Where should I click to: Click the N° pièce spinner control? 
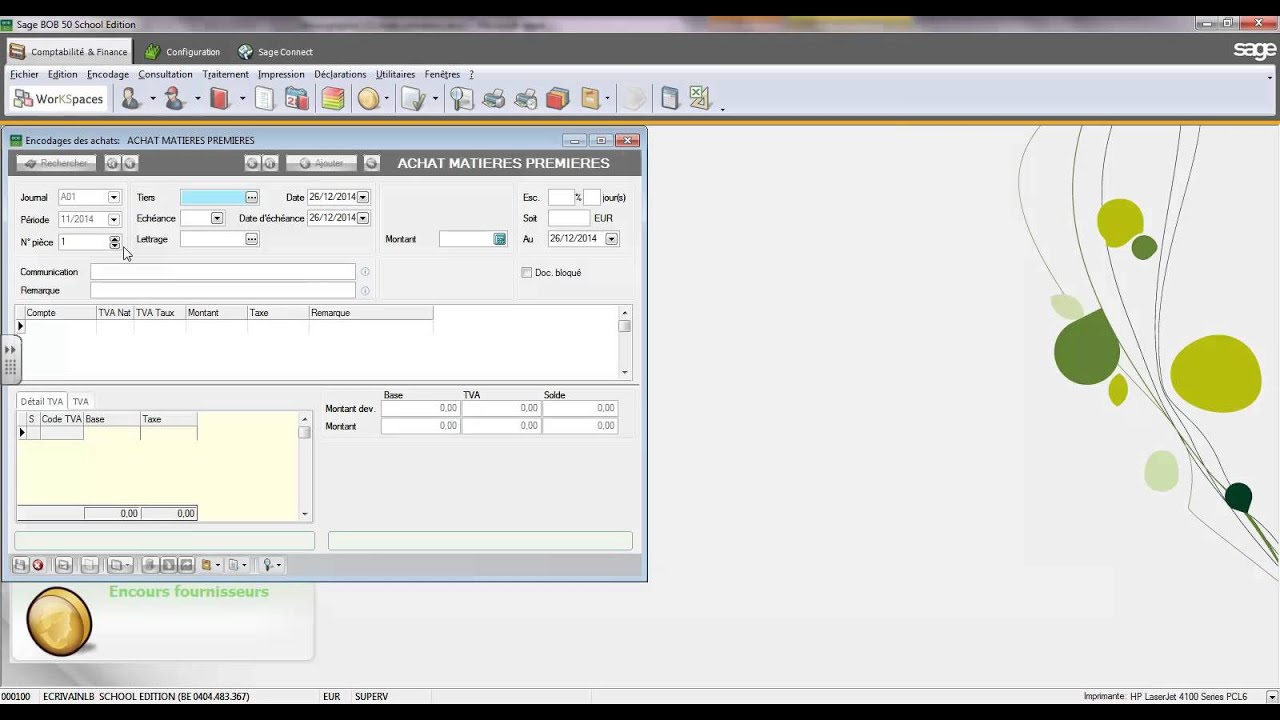(114, 242)
